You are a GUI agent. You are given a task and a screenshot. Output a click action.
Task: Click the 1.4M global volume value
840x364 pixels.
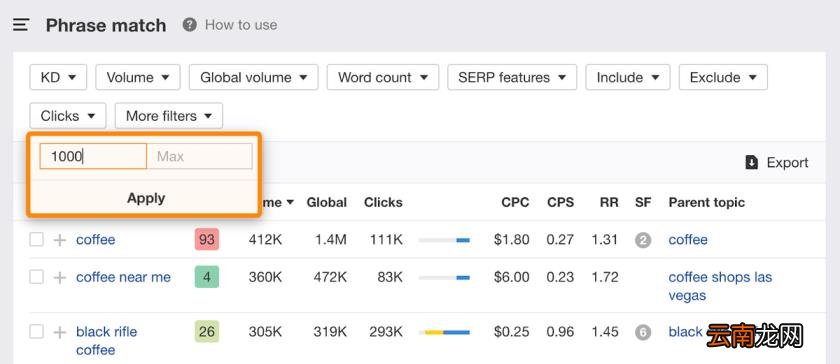331,240
